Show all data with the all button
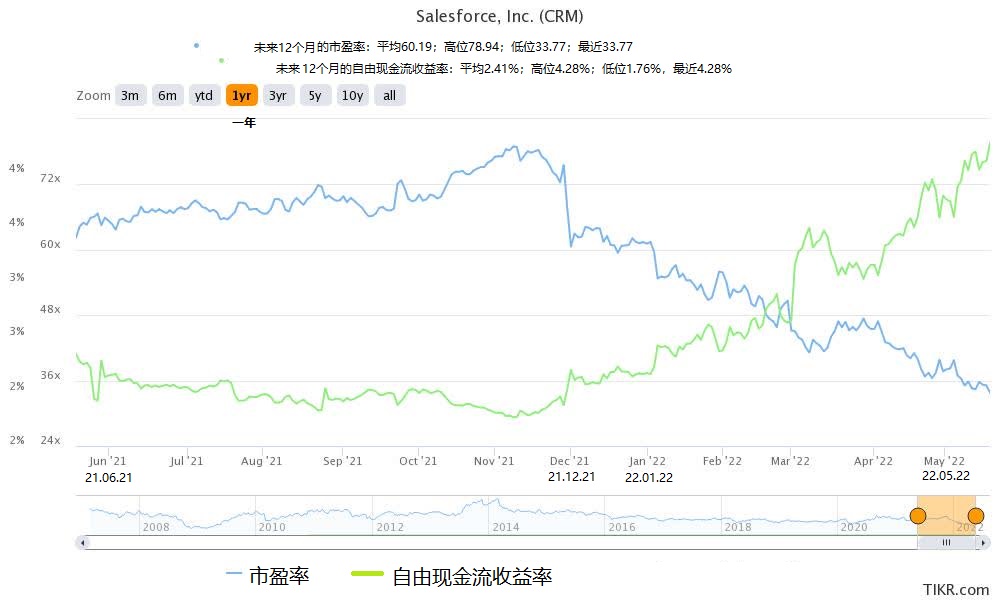 pyautogui.click(x=390, y=96)
